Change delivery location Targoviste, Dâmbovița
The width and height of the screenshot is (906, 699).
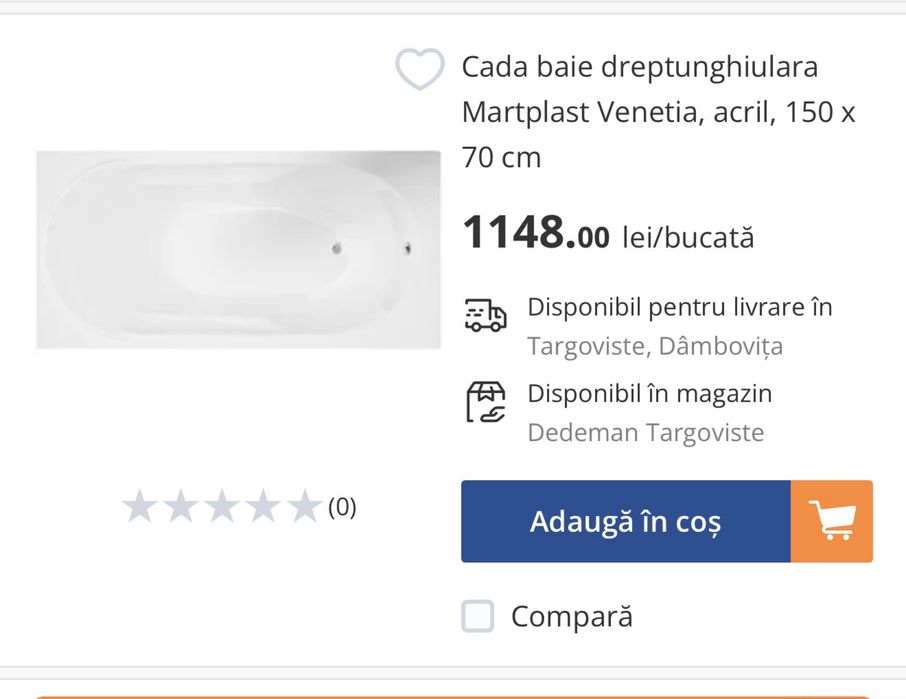(x=655, y=346)
